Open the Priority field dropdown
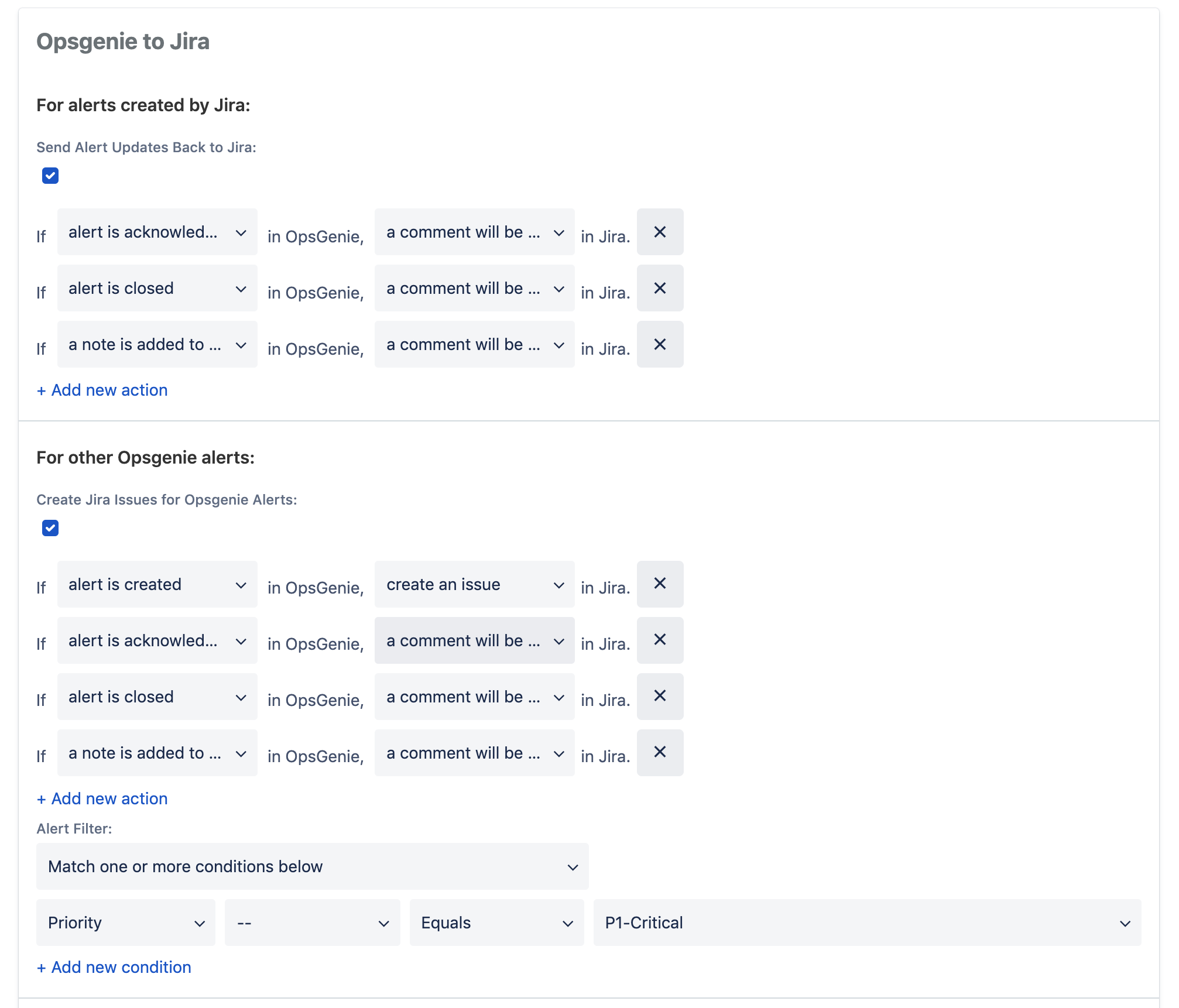The image size is (1179, 1008). (125, 923)
